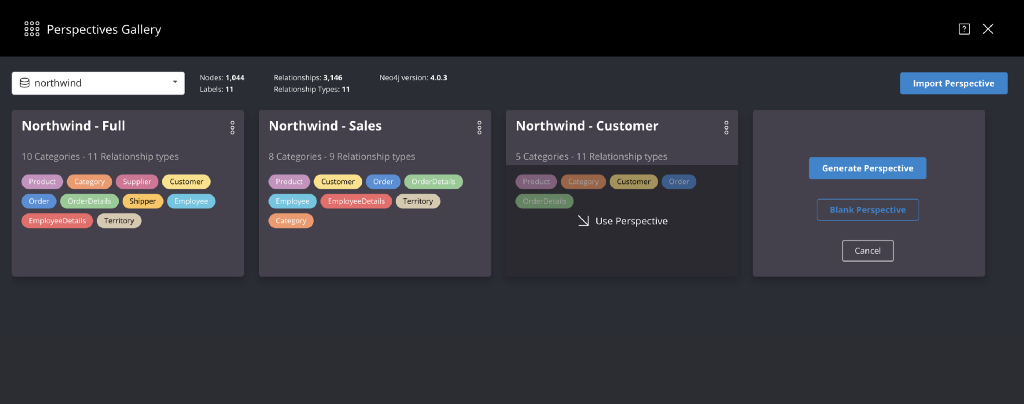Click the Order tag in Northwind - Sales
Viewport: 1024px width, 404px height.
click(x=383, y=181)
